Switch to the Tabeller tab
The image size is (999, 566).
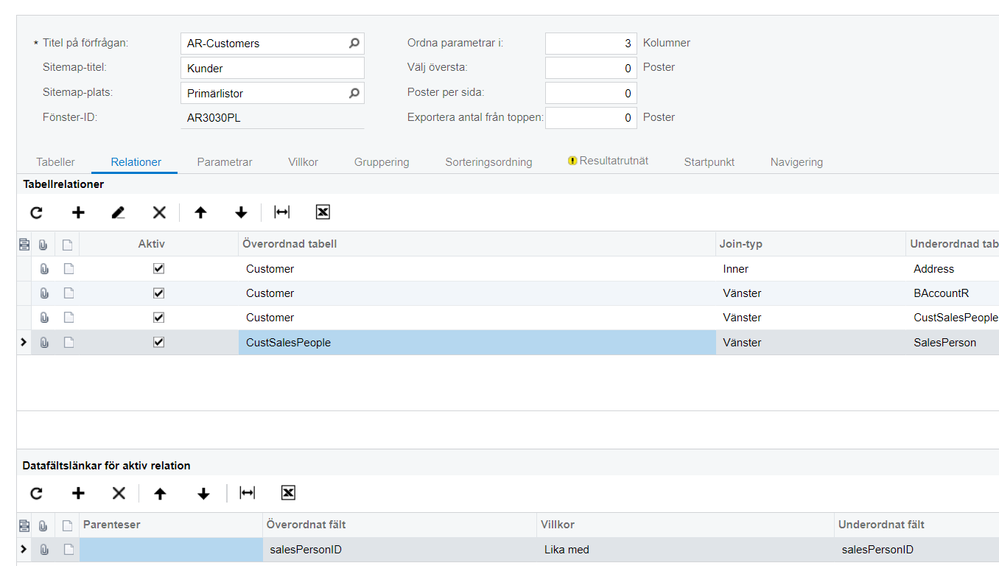pos(55,162)
